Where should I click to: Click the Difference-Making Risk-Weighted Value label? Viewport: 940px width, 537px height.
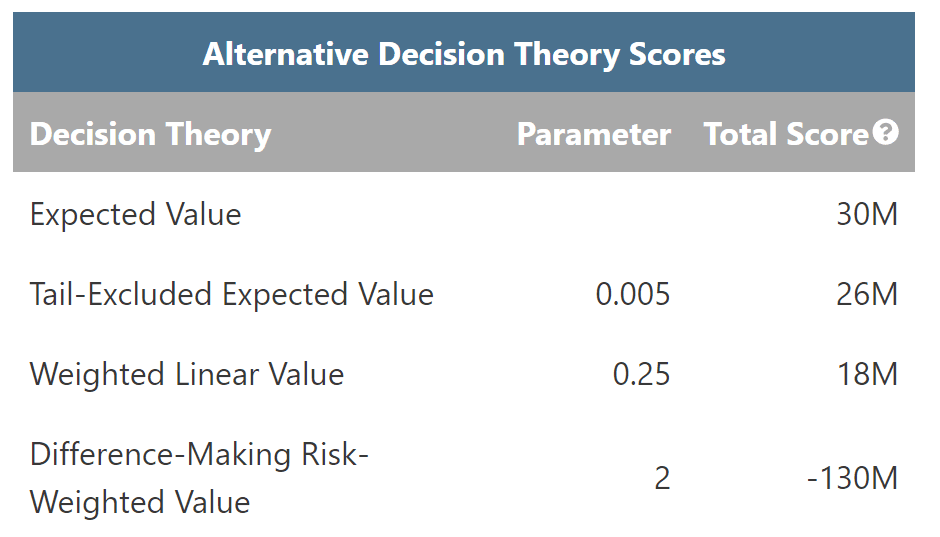click(x=199, y=478)
